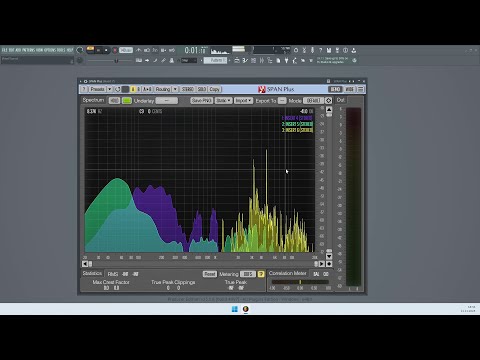Click the spectrum vertical scroll up arrow
This screenshot has width=480, height=360.
point(329,110)
